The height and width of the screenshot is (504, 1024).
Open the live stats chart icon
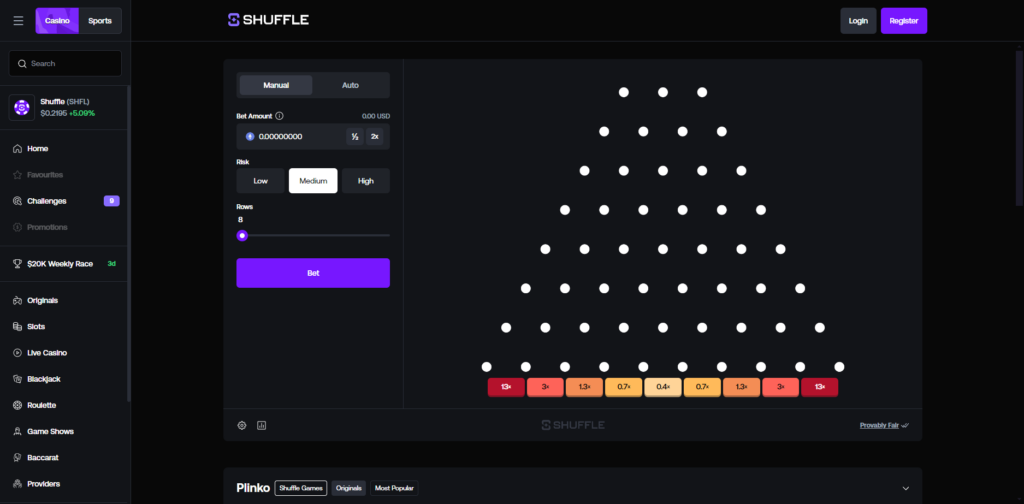click(x=262, y=426)
